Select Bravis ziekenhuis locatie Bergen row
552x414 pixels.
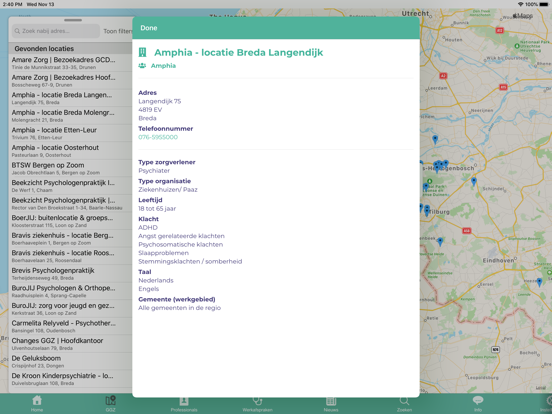coord(70,239)
